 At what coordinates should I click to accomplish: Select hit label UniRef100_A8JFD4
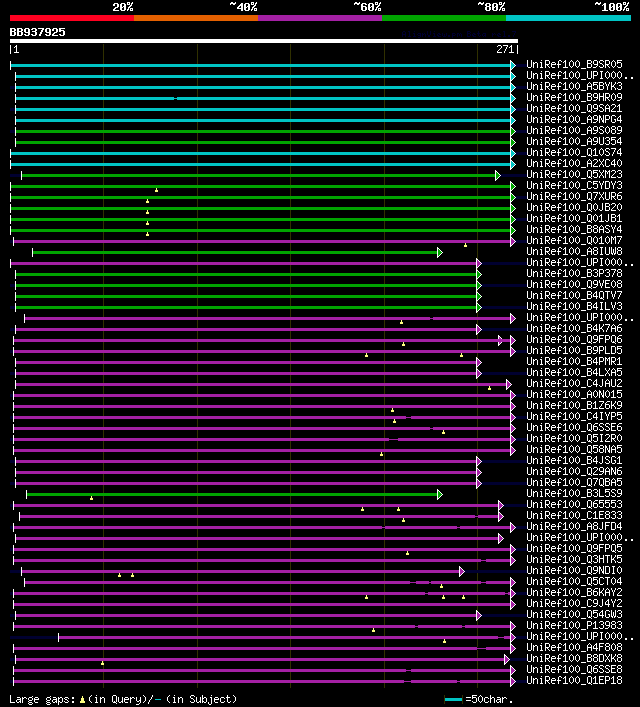[574, 526]
